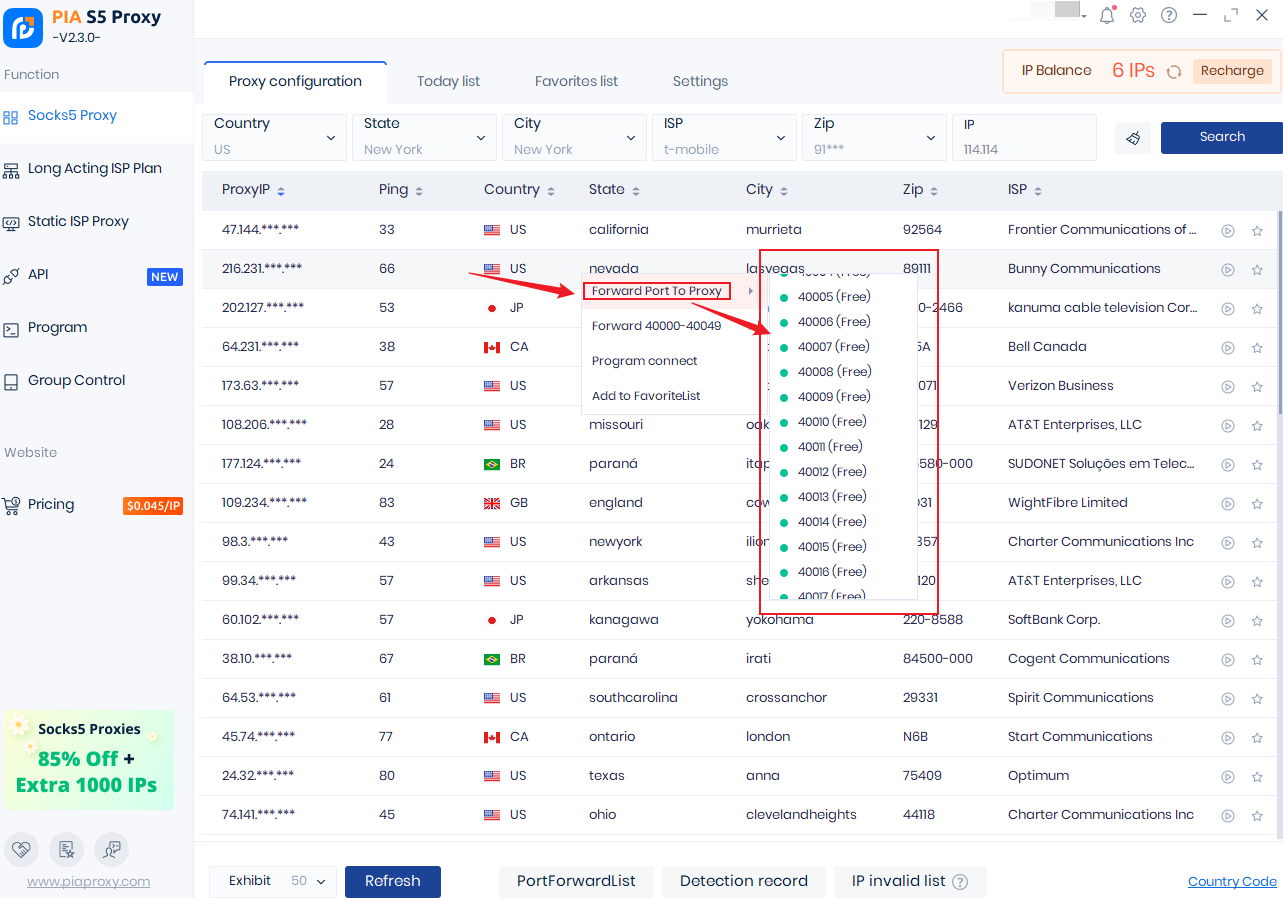
Task: Toggle favorite star for Verizon Business row
Action: pos(1257,387)
